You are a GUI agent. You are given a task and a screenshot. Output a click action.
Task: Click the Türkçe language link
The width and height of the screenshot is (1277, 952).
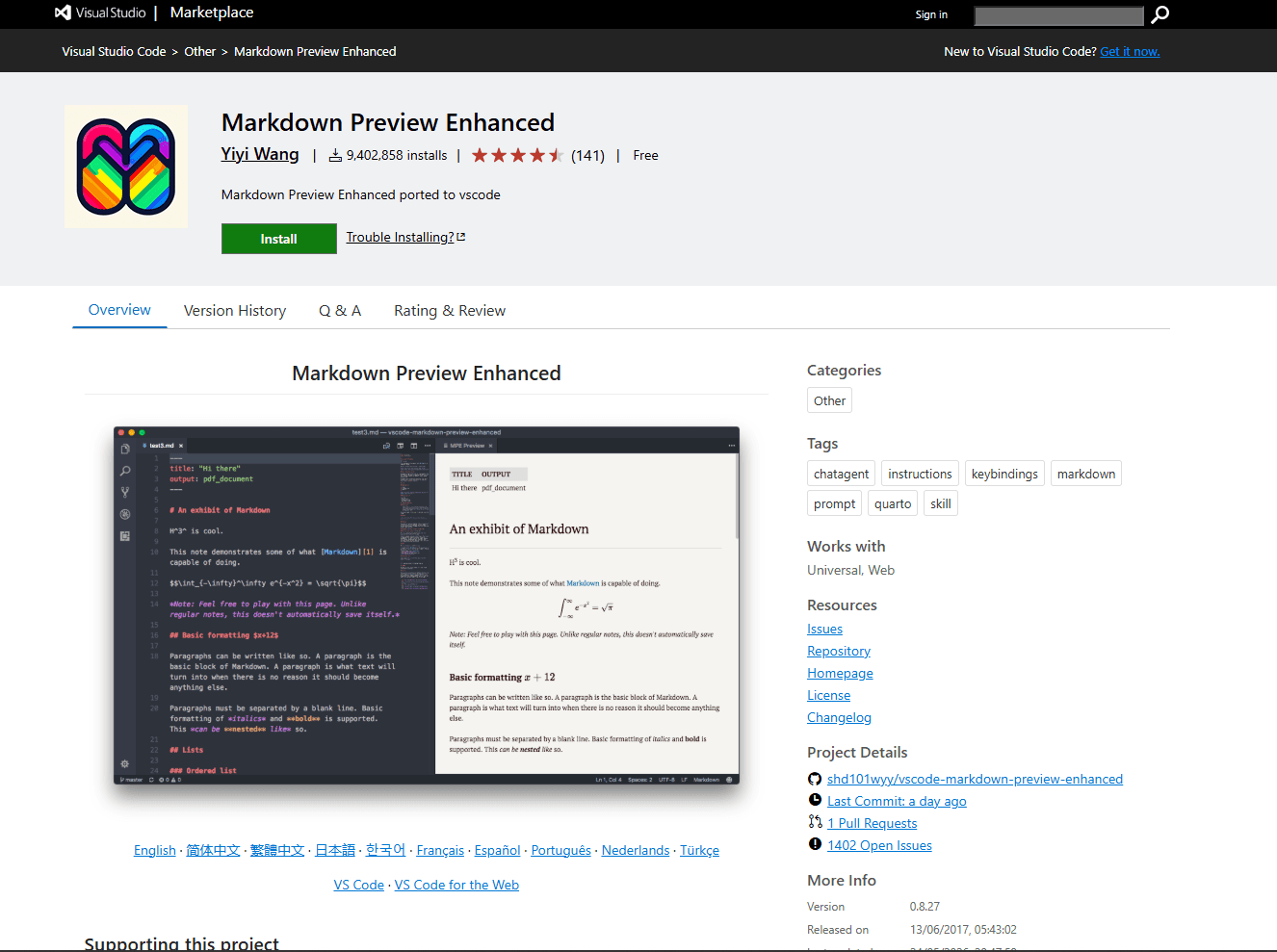700,850
